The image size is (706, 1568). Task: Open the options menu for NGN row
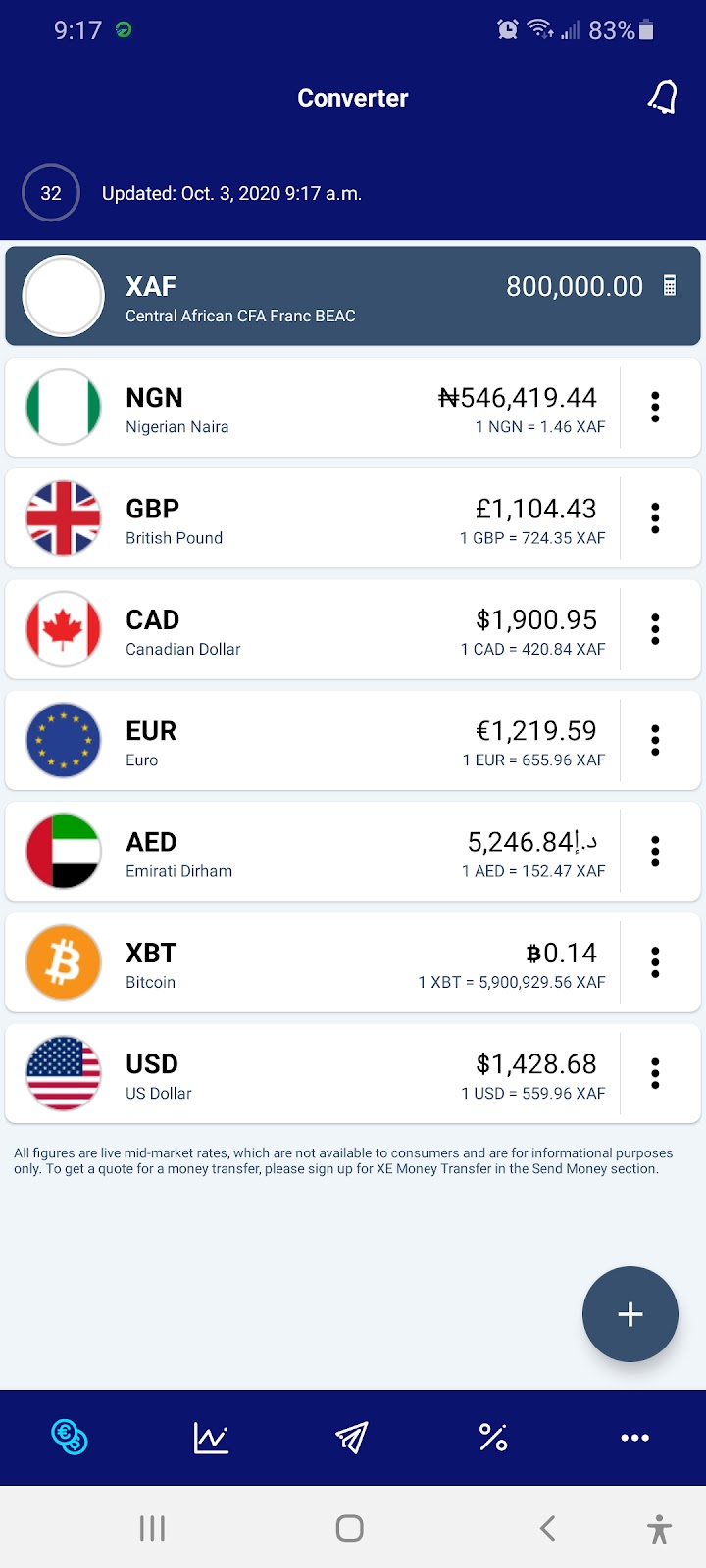coord(655,407)
